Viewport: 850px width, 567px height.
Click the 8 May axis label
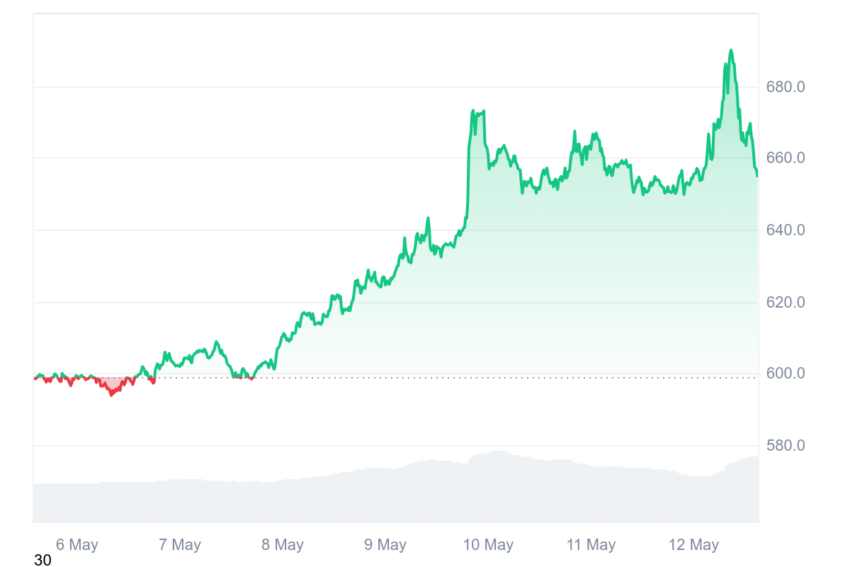(x=282, y=544)
